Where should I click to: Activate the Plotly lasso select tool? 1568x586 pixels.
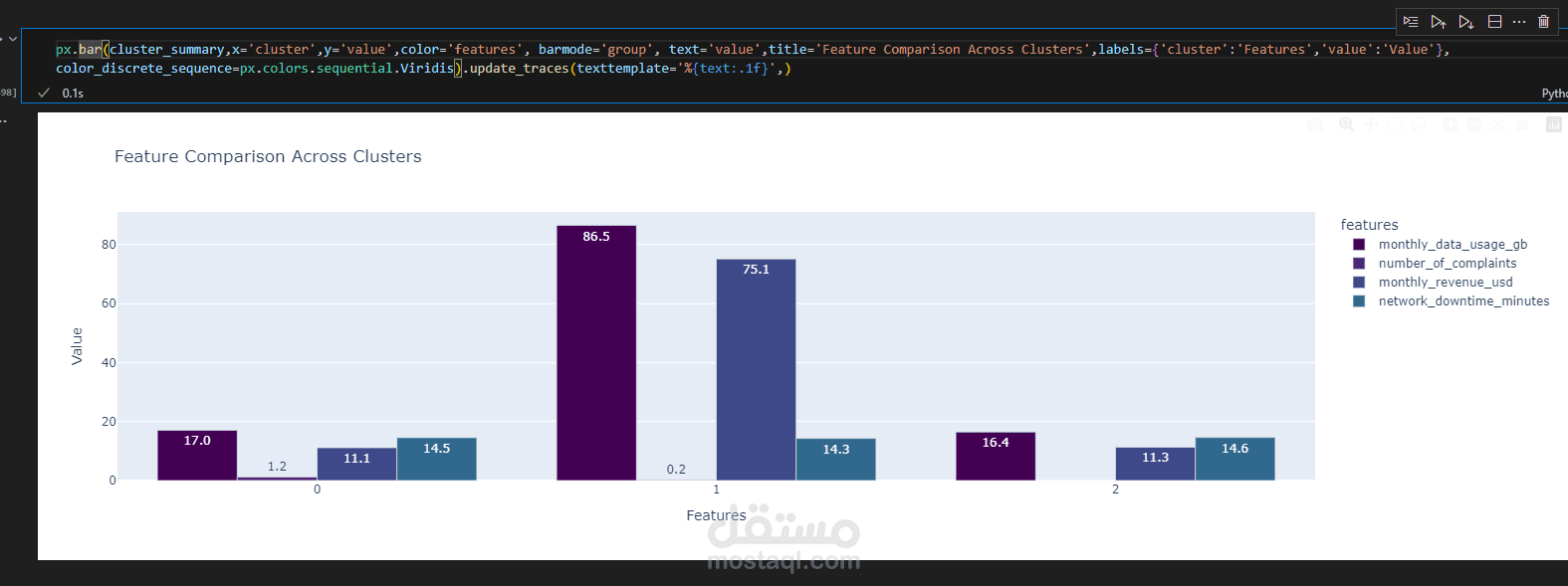tap(1419, 124)
